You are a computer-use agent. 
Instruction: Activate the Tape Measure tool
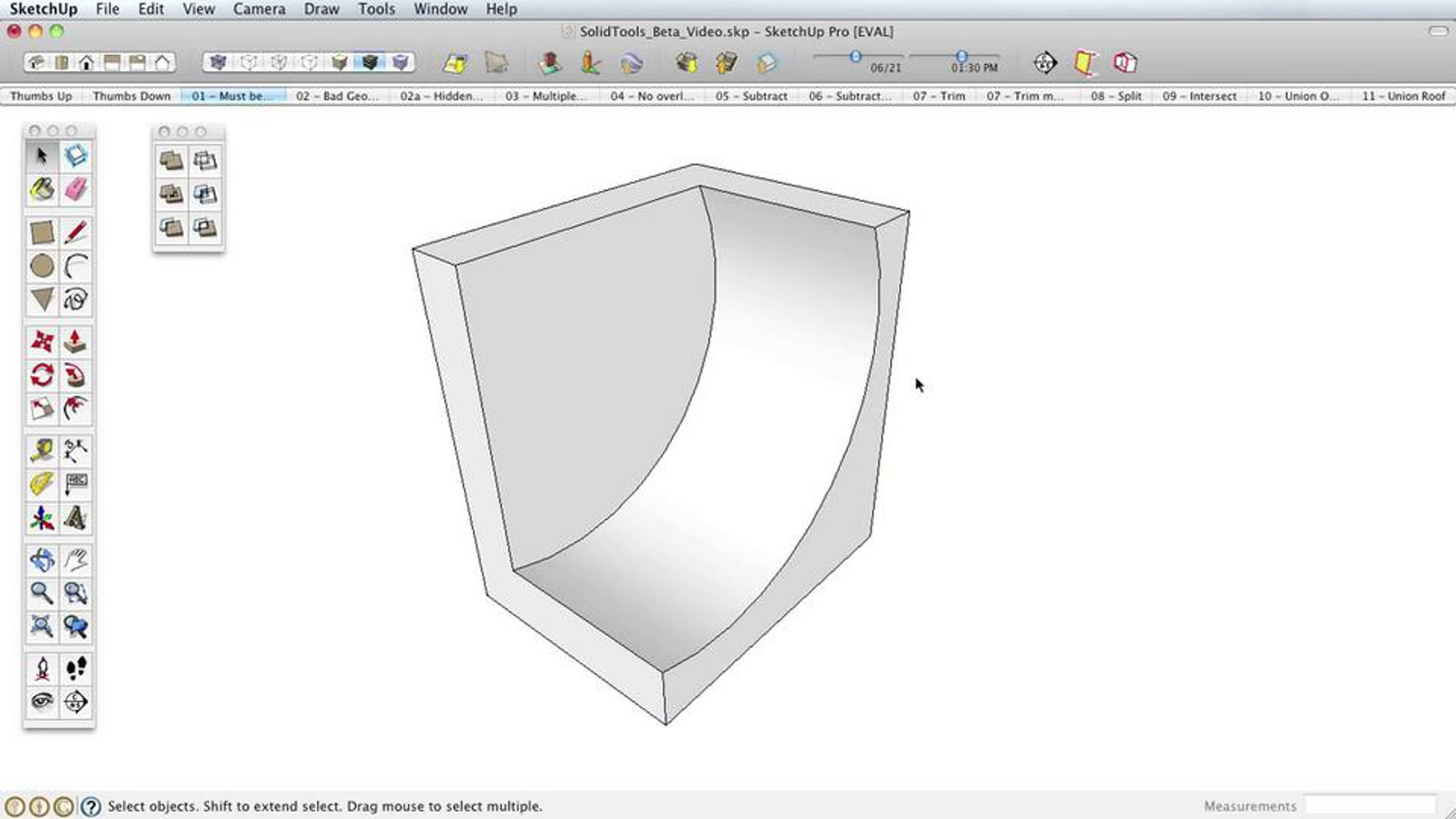42,451
